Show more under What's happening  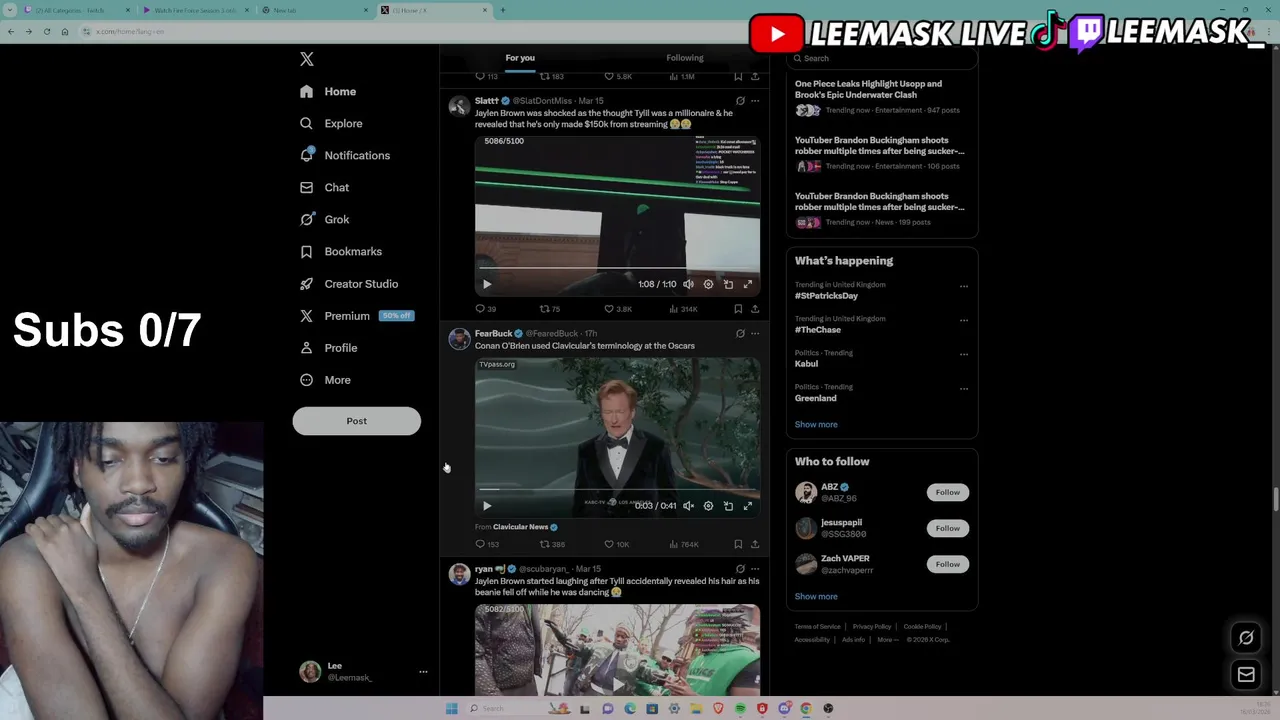click(816, 424)
